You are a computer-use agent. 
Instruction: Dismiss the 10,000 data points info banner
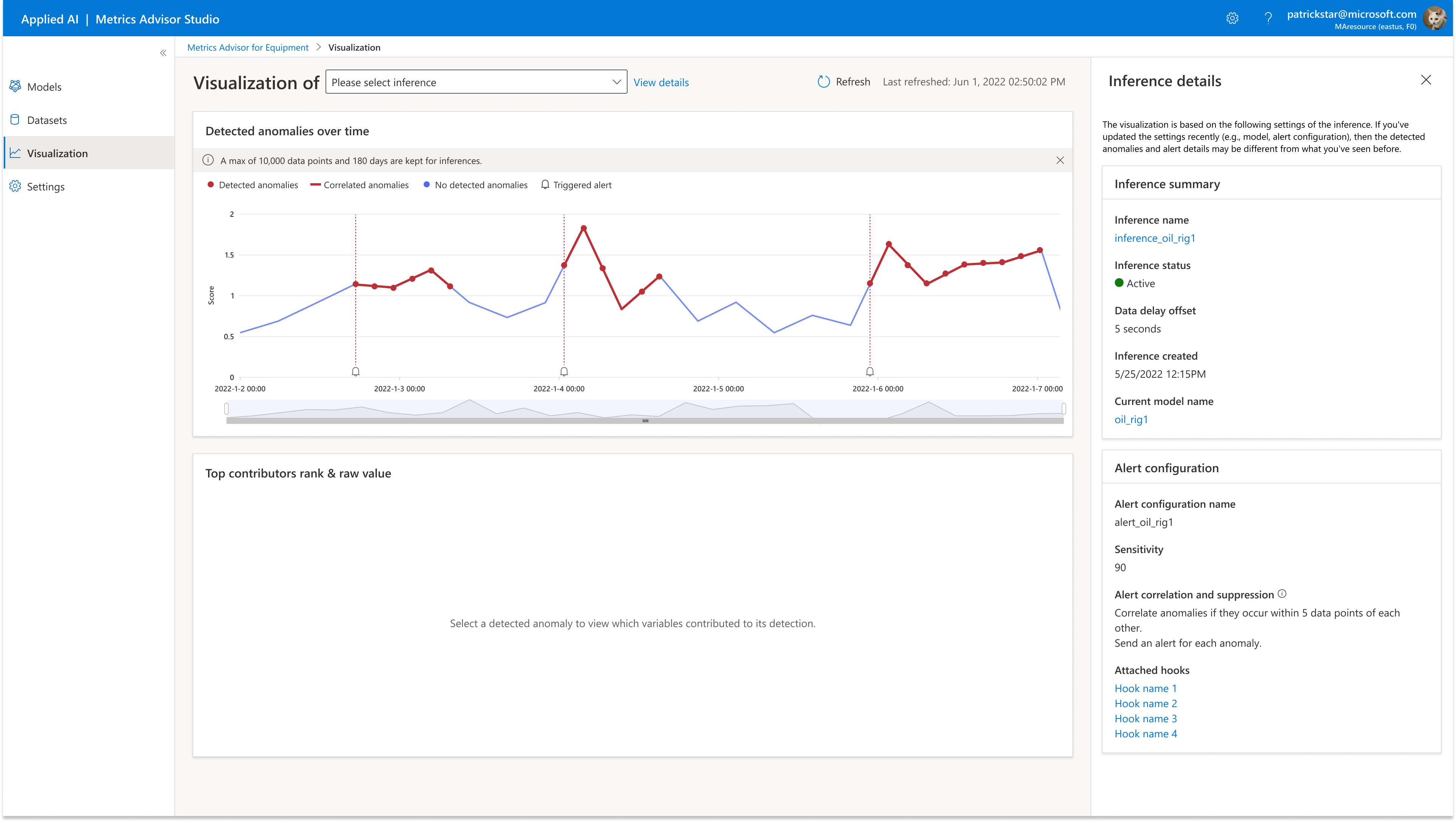point(1060,161)
